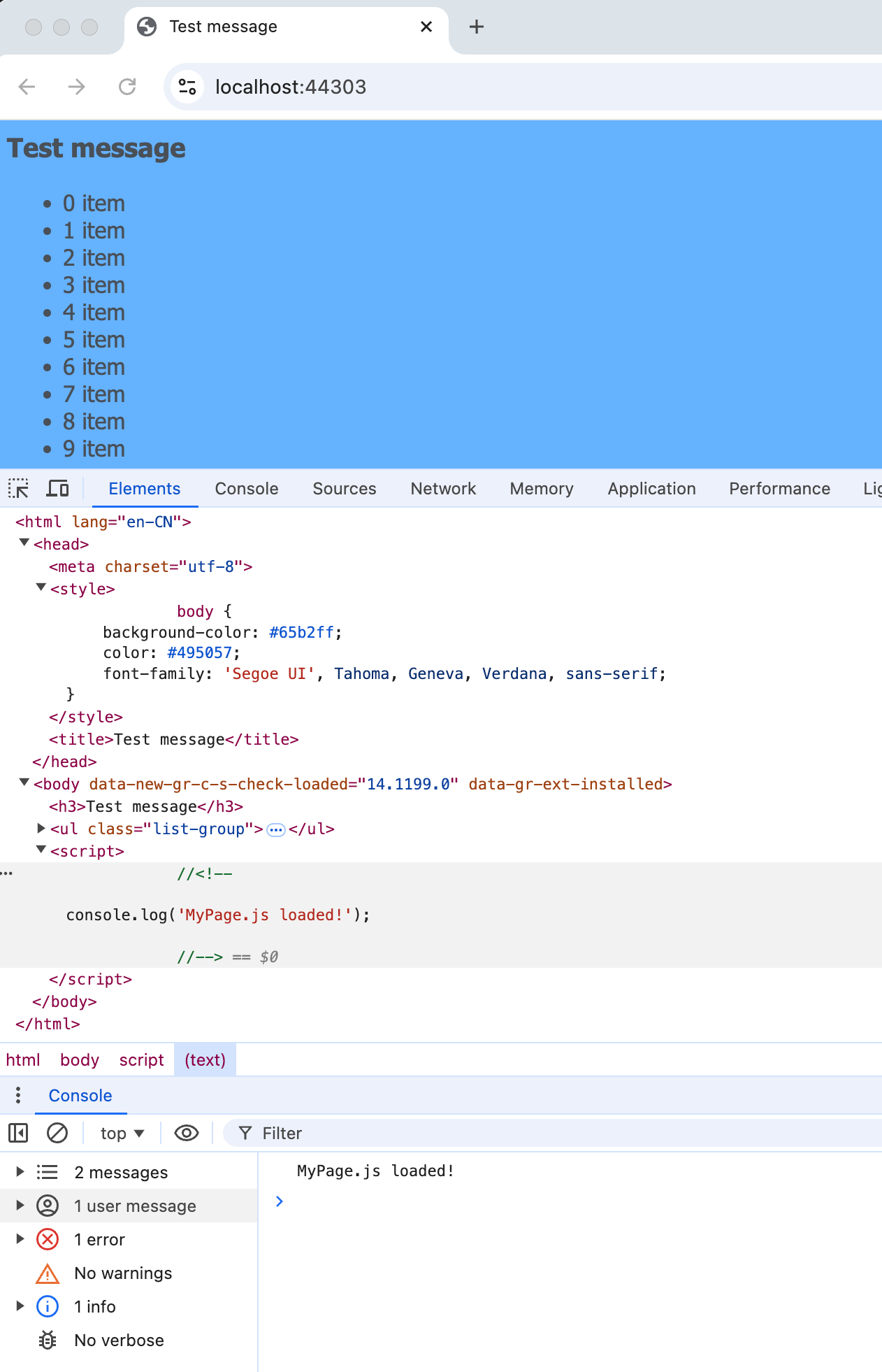Click the funnel filter icon
The width and height of the screenshot is (882, 1372).
click(245, 1133)
